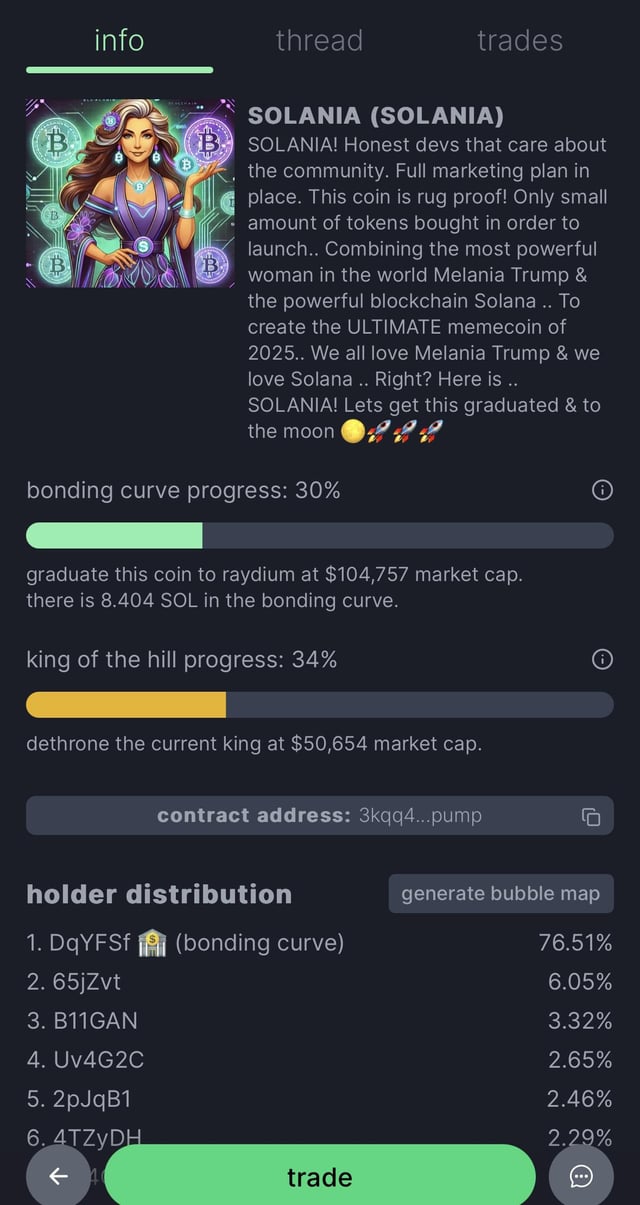Tap the back arrow button
Image resolution: width=640 pixels, height=1205 pixels.
point(59,1176)
